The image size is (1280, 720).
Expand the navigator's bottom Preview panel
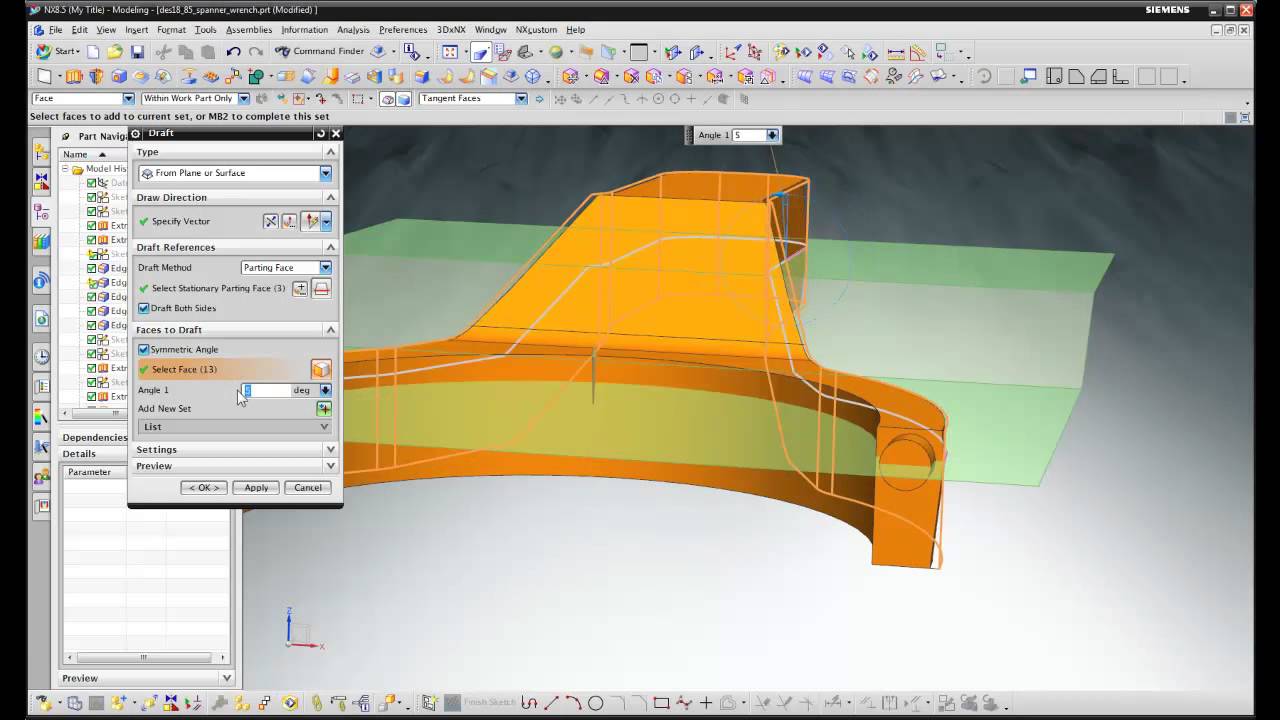tap(226, 678)
